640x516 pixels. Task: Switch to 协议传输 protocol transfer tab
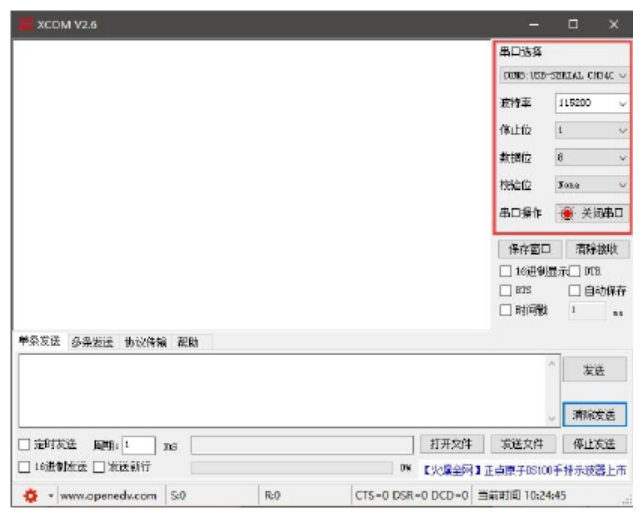[x=145, y=342]
